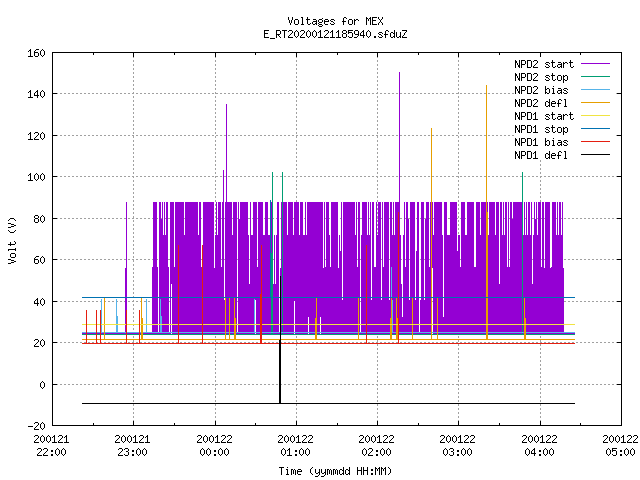Click the 'NPD1 stop' legend label
The height and width of the screenshot is (480, 640).
(x=541, y=129)
